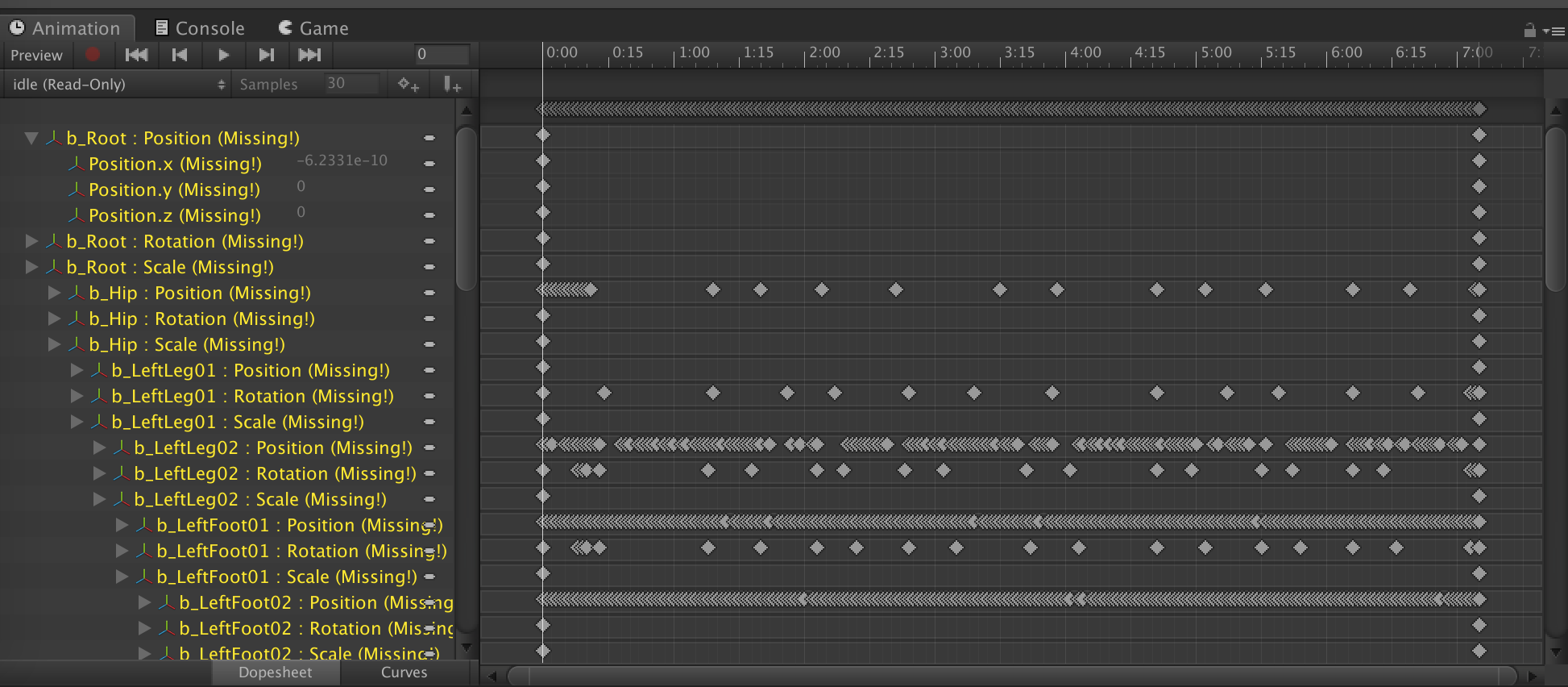Jump to last keyframe of the clip
1568x687 pixels.
coord(310,54)
